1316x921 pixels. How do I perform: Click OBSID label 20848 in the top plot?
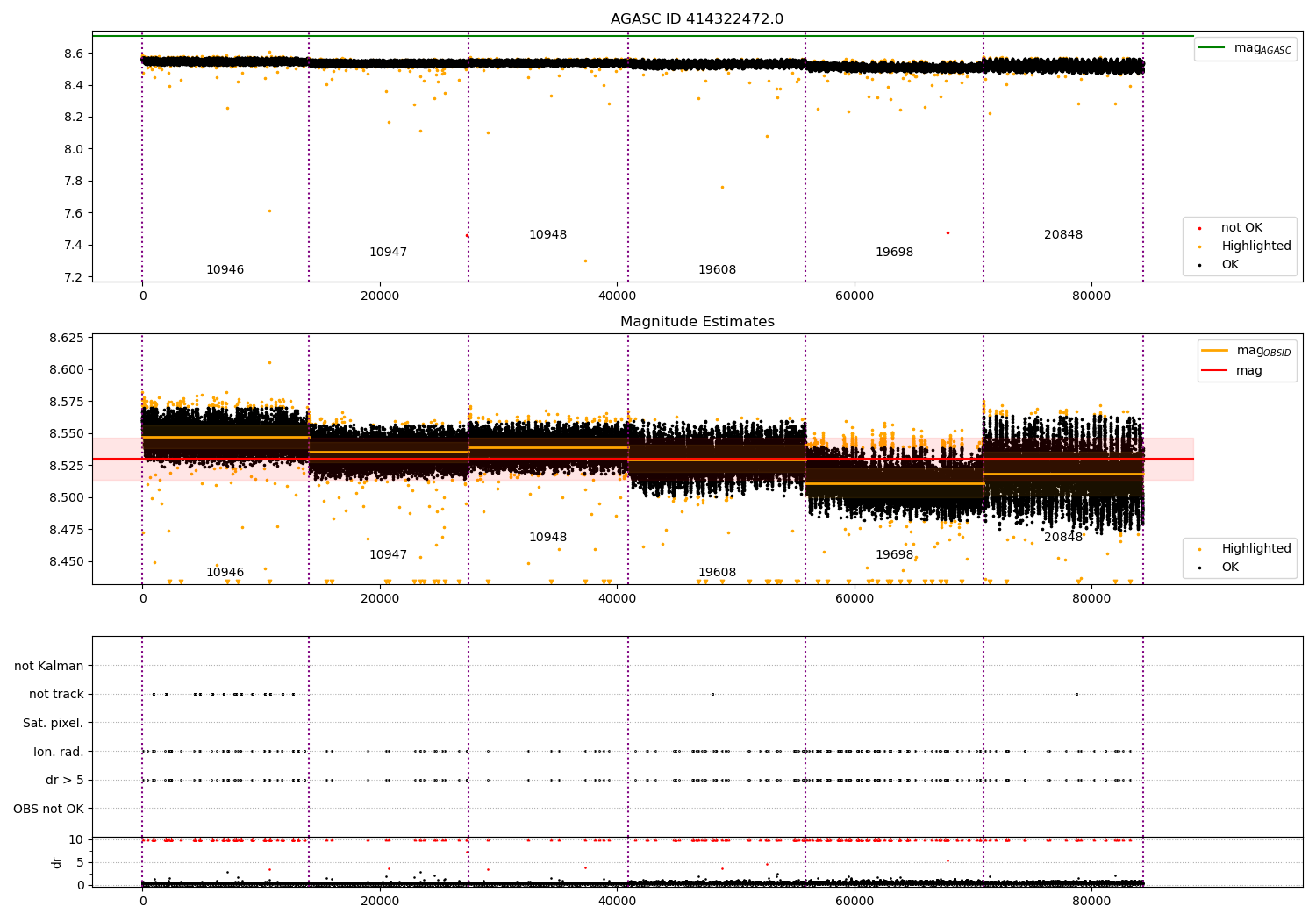point(1063,235)
